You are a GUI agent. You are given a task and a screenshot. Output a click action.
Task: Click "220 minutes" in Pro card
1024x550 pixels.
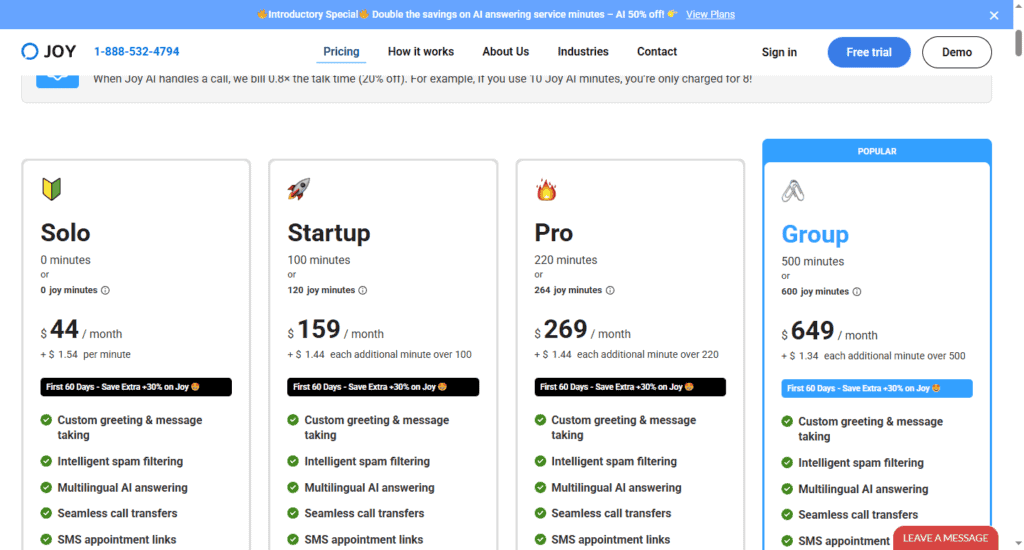click(566, 259)
